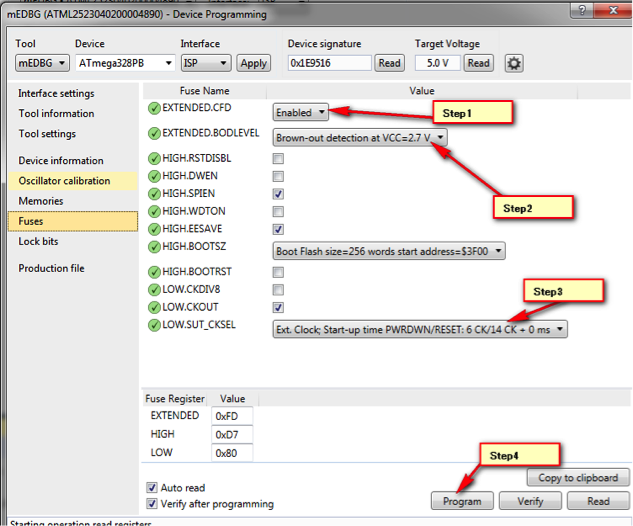Click status icon next to HIGH.BOOTSZ
Viewport: 633px width, 526px height.
(154, 246)
